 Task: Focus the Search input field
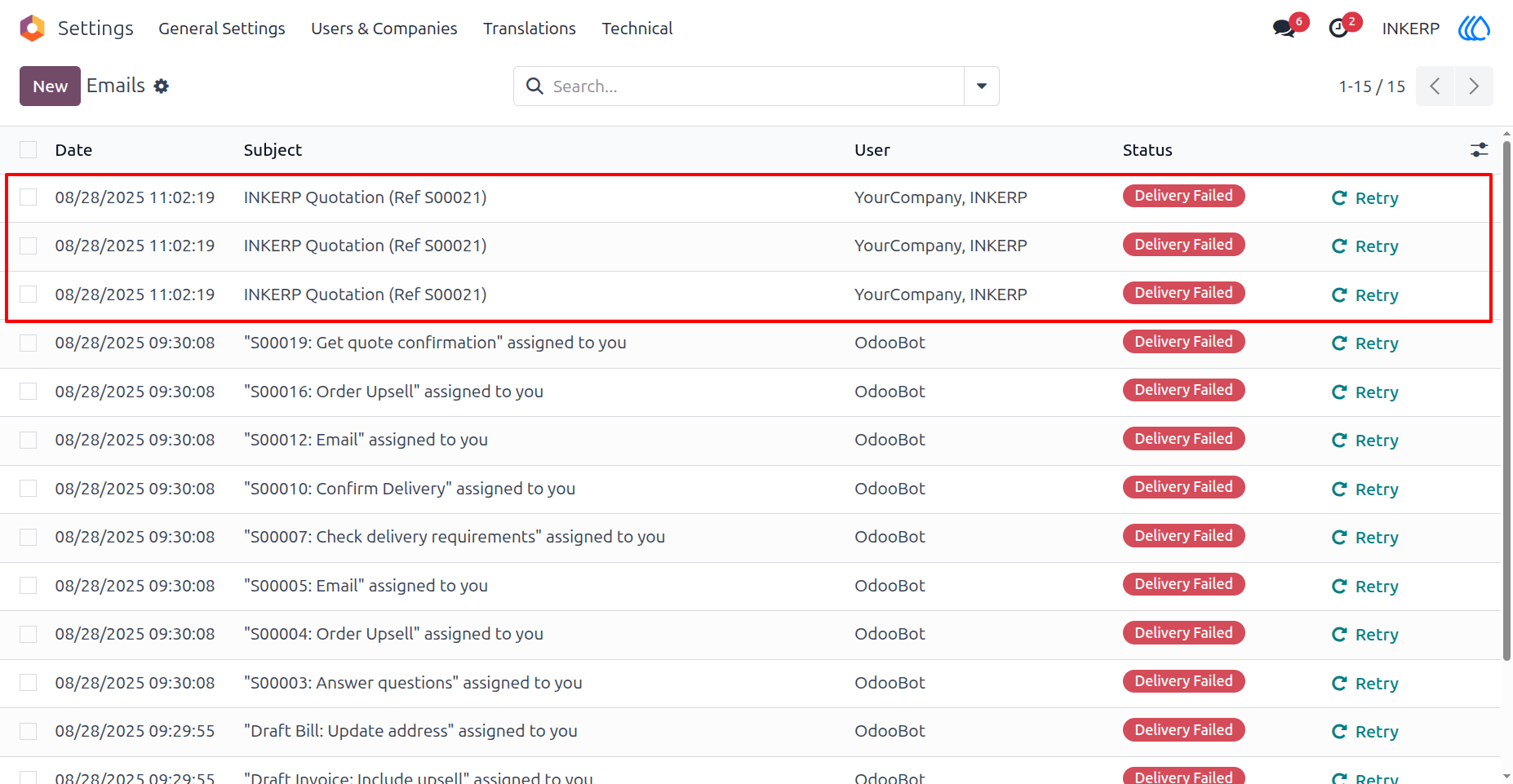(x=755, y=86)
